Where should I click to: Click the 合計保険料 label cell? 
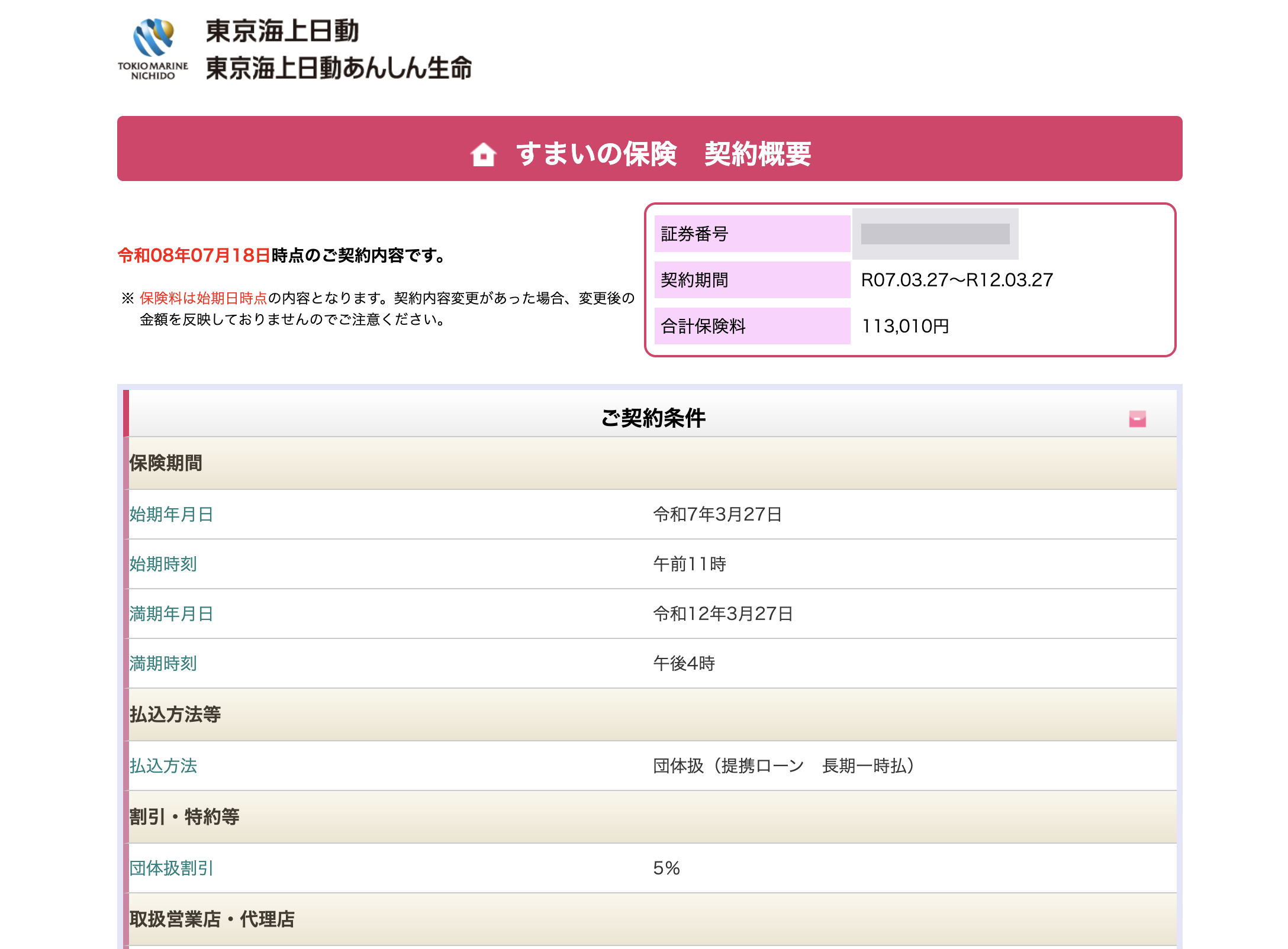pos(752,326)
